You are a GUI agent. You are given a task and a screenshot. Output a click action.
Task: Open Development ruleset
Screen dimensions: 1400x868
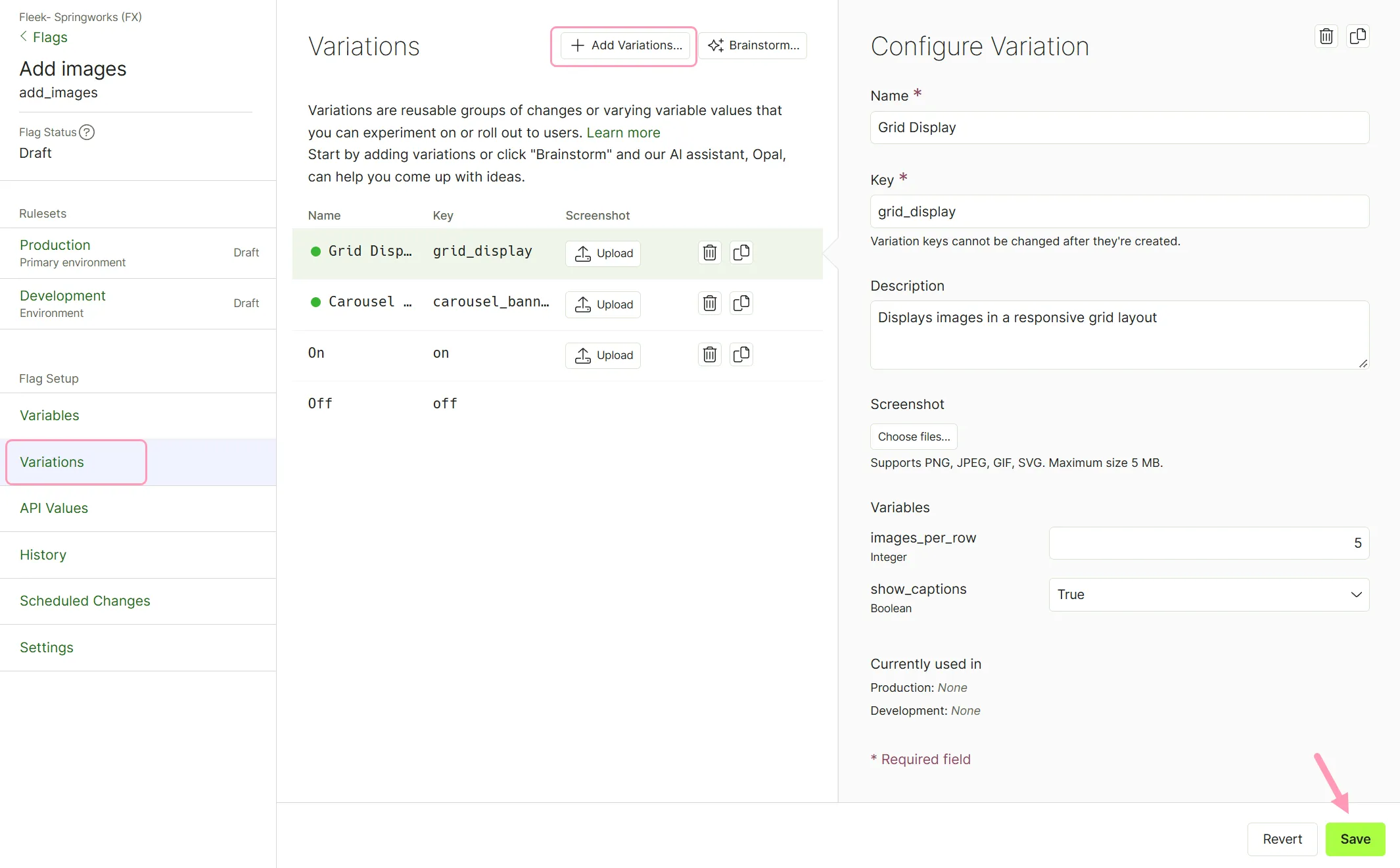pyautogui.click(x=138, y=304)
